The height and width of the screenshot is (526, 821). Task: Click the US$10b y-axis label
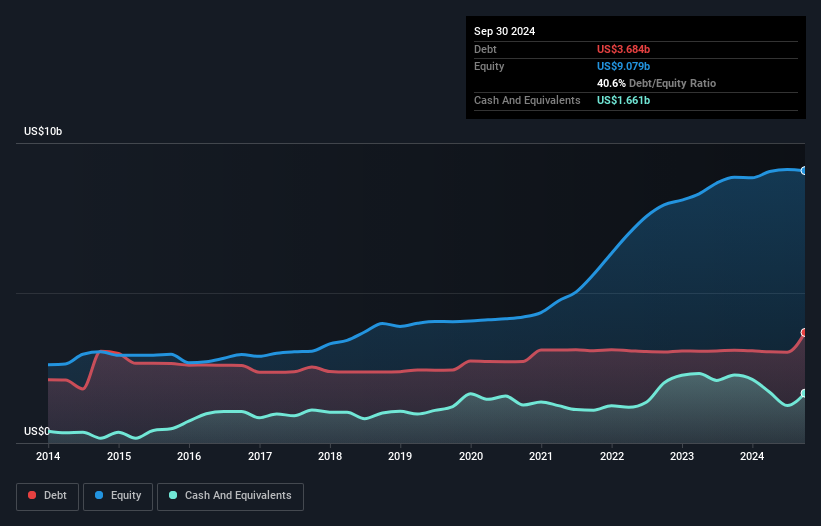pyautogui.click(x=43, y=131)
